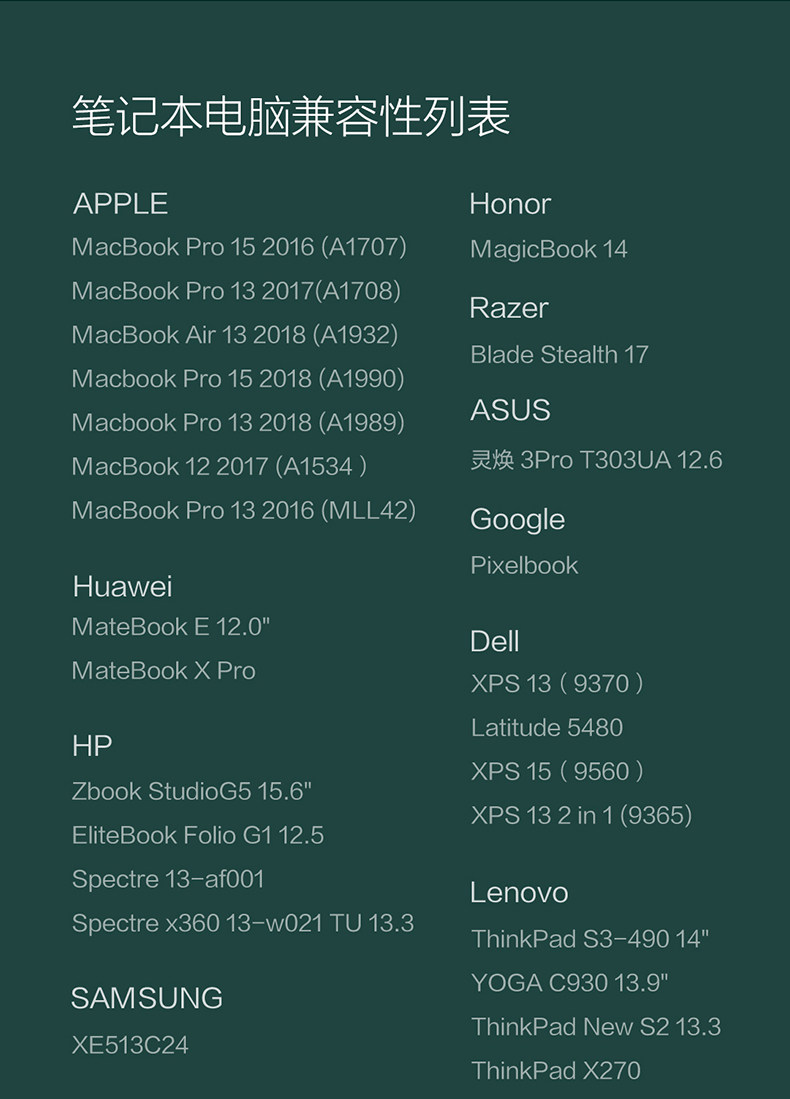790x1099 pixels.
Task: Select the Google Pixelbook entry
Action: pos(524,565)
